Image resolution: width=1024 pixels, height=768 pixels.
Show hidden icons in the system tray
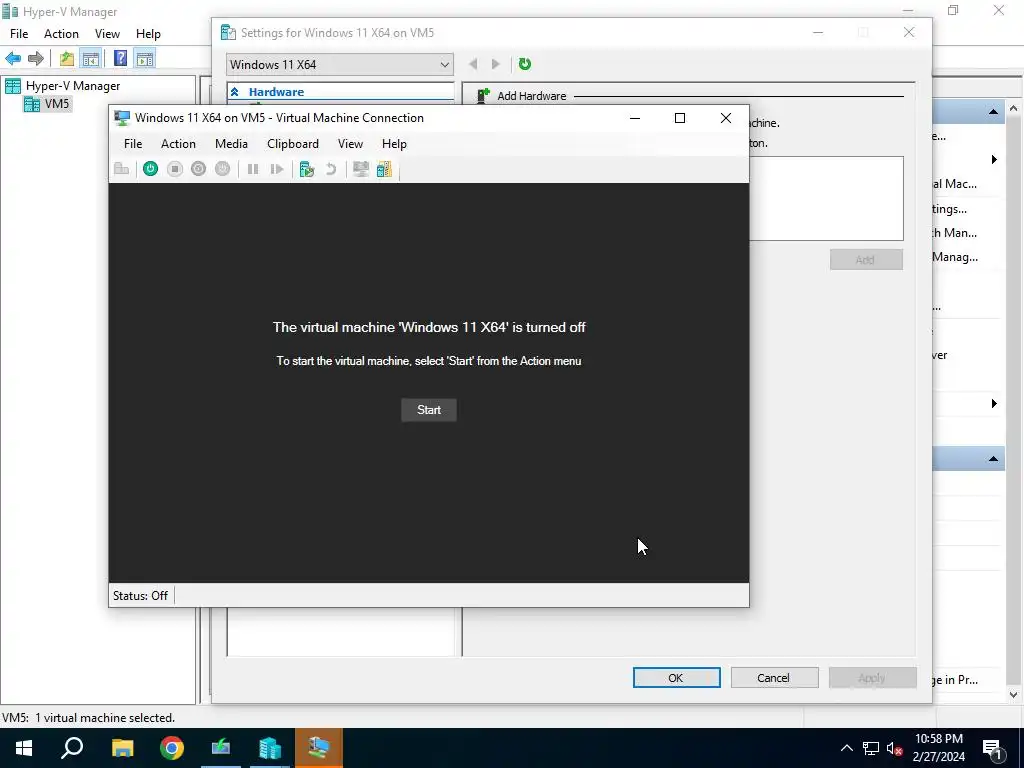pos(846,748)
